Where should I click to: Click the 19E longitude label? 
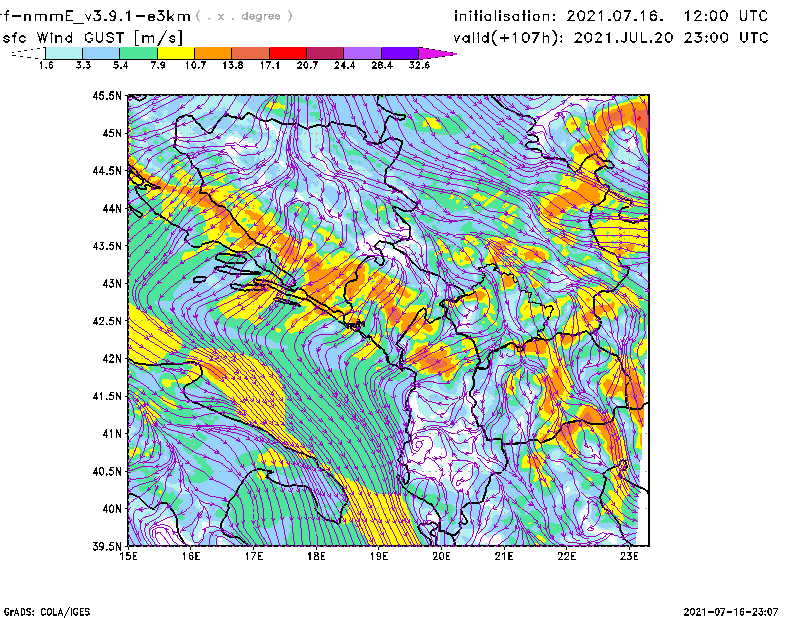tap(379, 556)
